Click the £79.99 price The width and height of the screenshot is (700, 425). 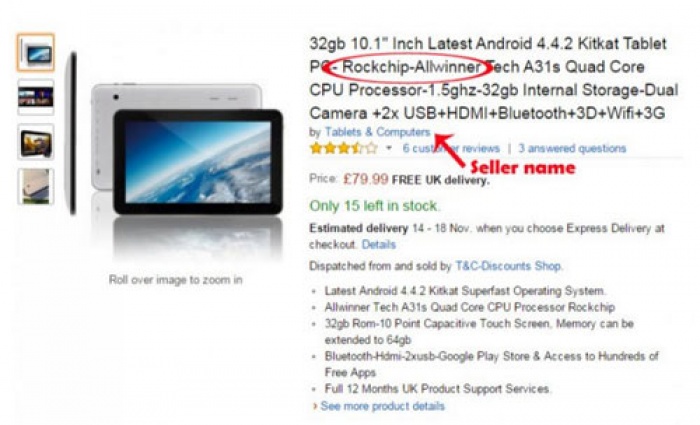(366, 179)
